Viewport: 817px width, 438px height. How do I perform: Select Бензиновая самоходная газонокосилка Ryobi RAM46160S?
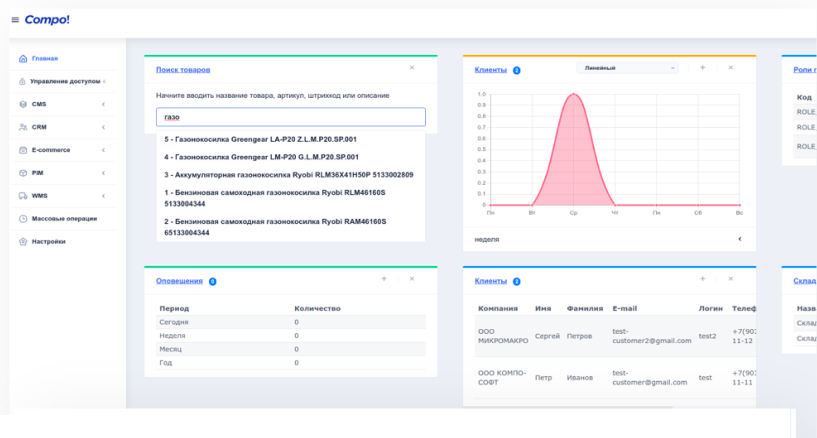point(291,227)
